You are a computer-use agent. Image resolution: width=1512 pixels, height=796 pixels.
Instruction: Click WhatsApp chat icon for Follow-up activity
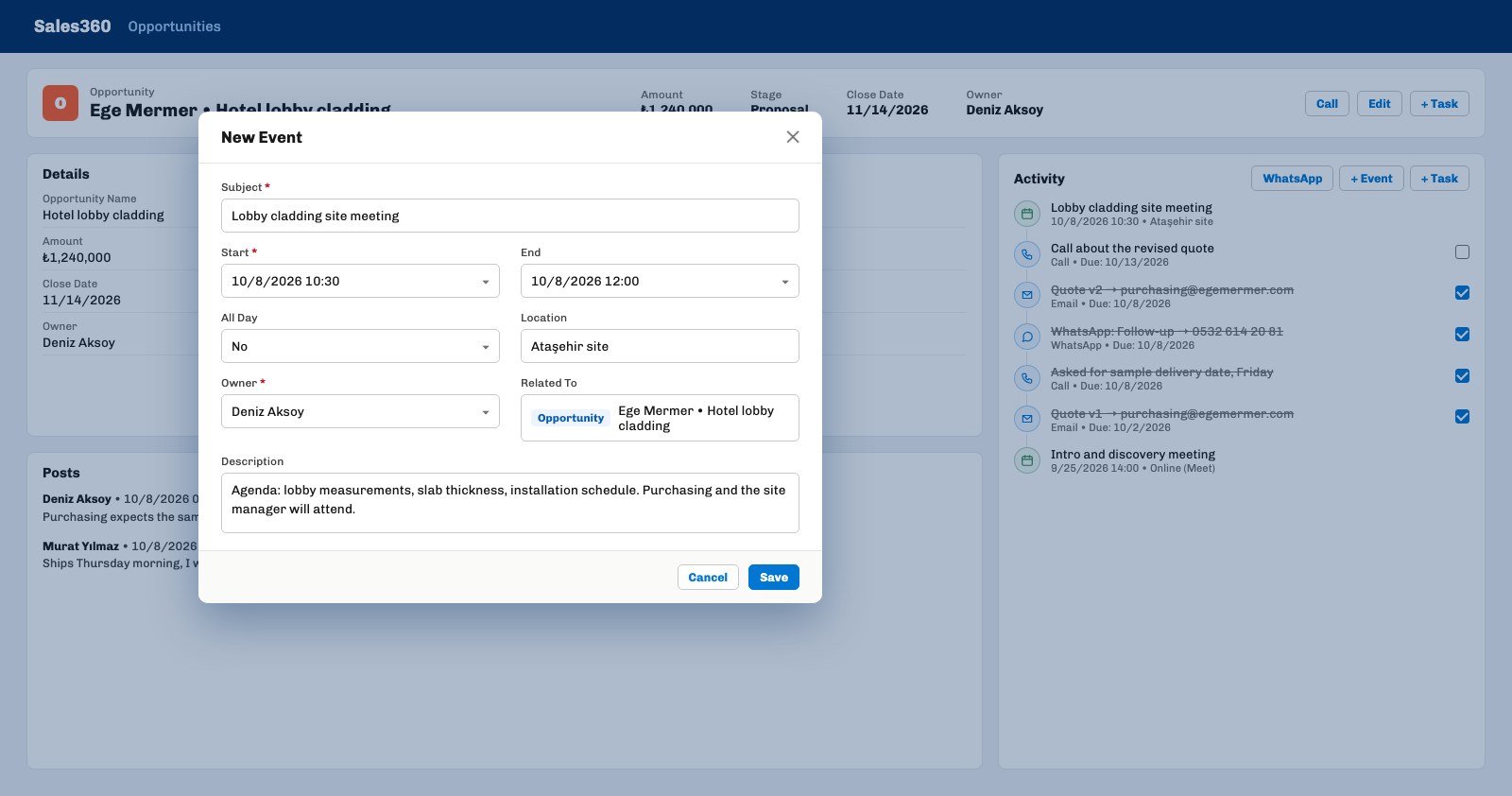[x=1027, y=337]
